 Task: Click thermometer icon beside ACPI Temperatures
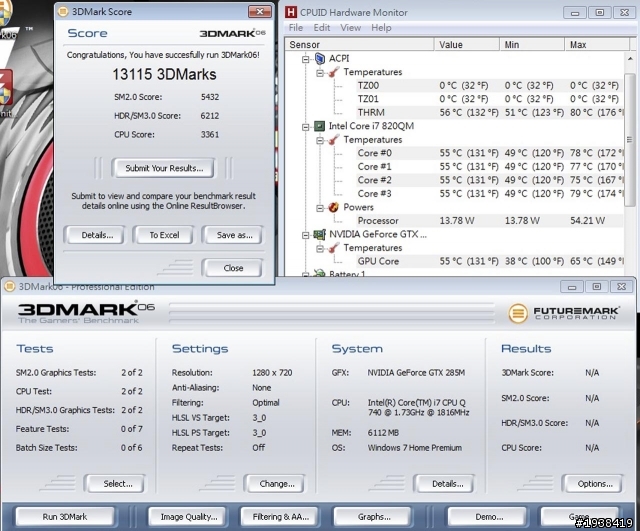333,72
